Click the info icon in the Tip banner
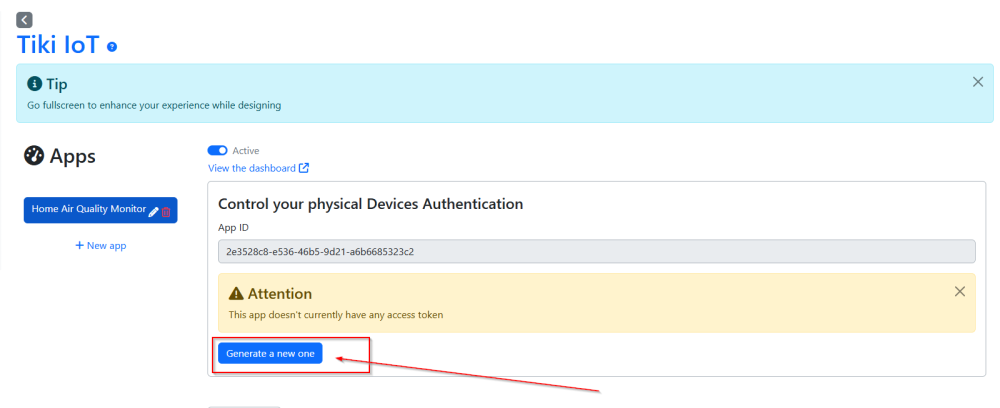 tap(34, 84)
